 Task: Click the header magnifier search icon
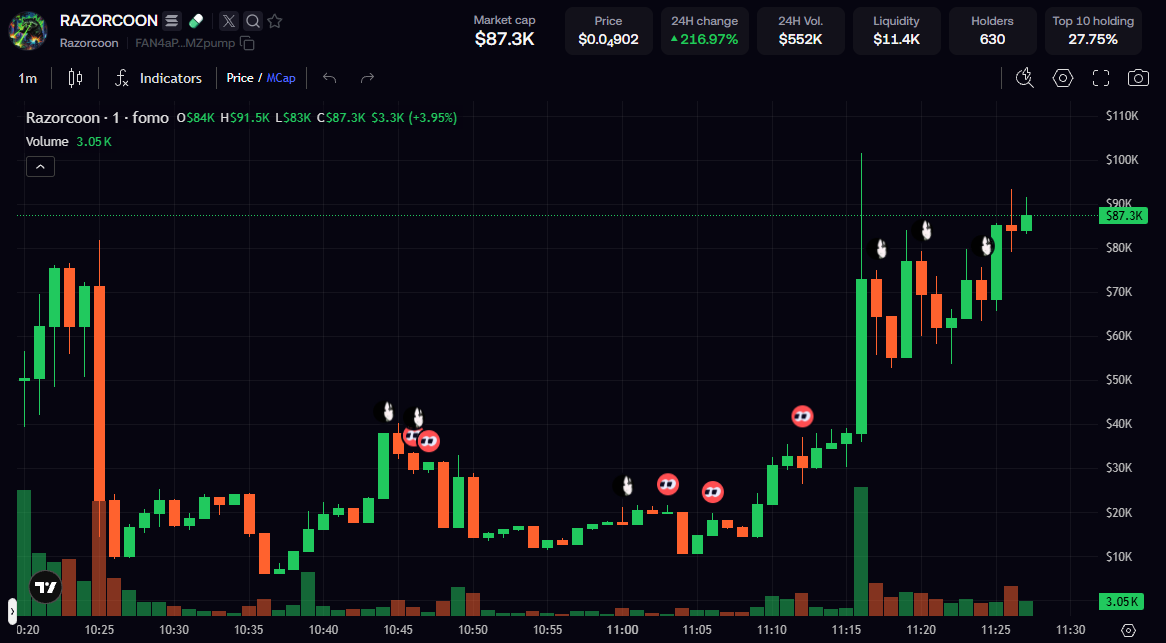[253, 21]
